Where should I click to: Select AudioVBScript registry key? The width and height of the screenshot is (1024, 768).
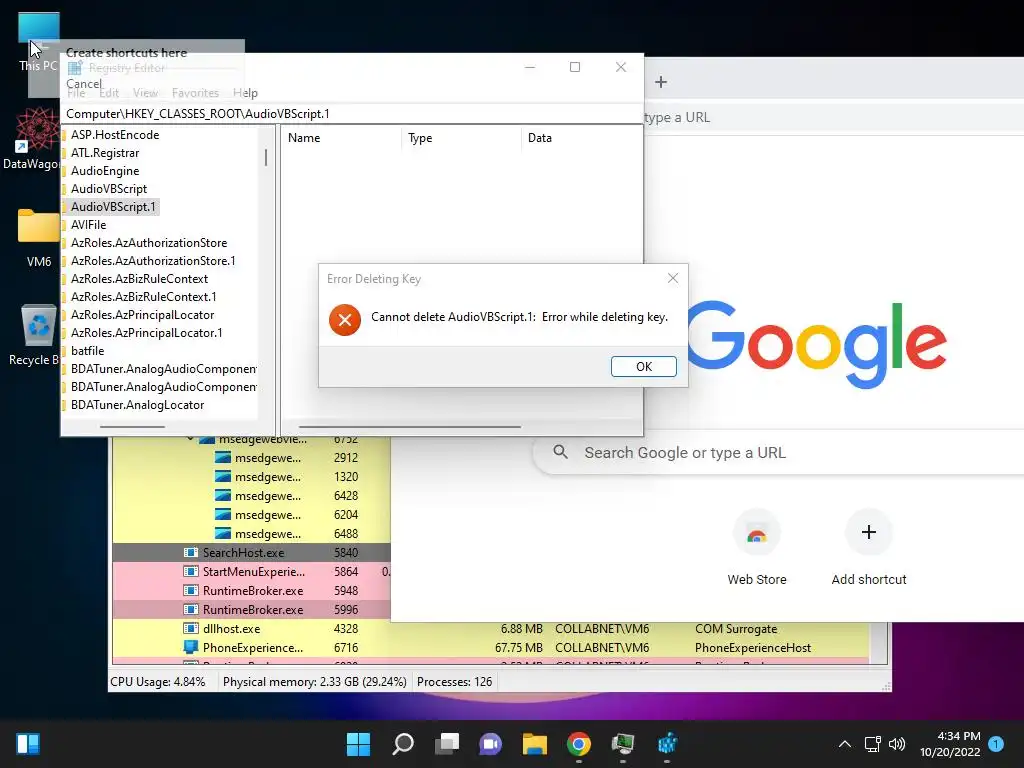click(x=109, y=189)
